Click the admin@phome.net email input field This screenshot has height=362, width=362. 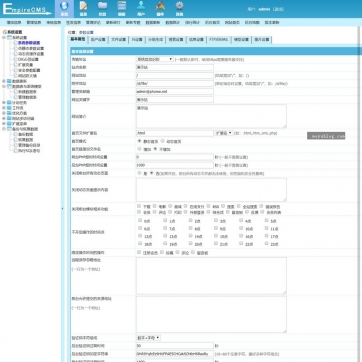coord(175,91)
